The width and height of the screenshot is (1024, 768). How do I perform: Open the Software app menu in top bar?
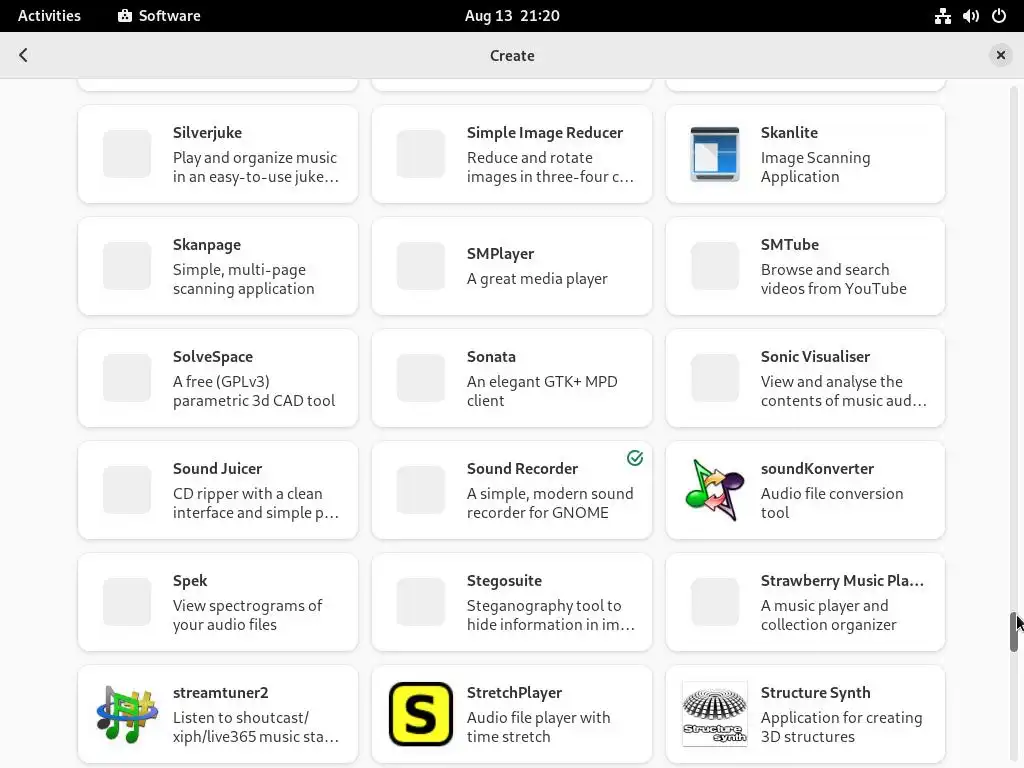coord(159,16)
